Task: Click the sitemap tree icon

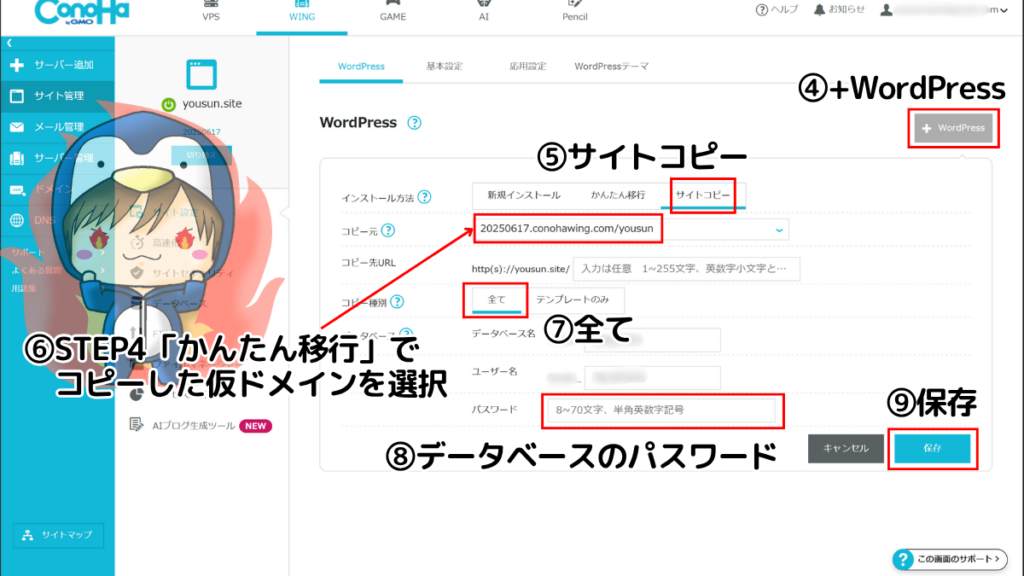Action: pos(27,535)
